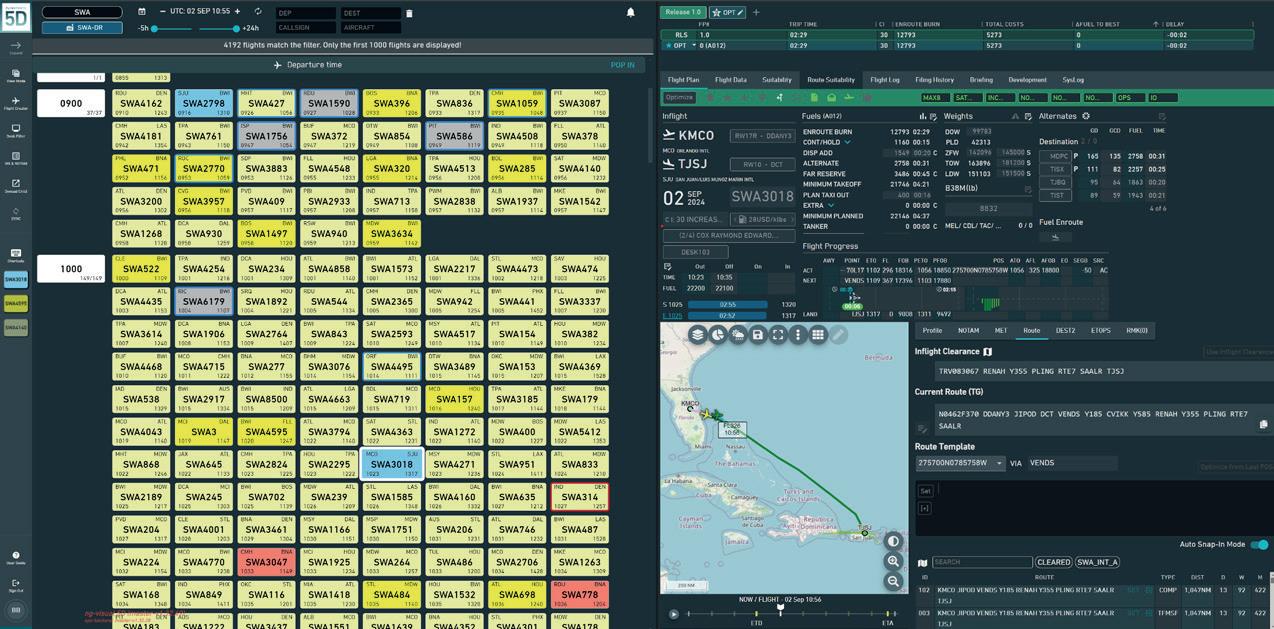This screenshot has width=1274, height=629.
Task: Copy the Current Route text
Action: (1263, 425)
